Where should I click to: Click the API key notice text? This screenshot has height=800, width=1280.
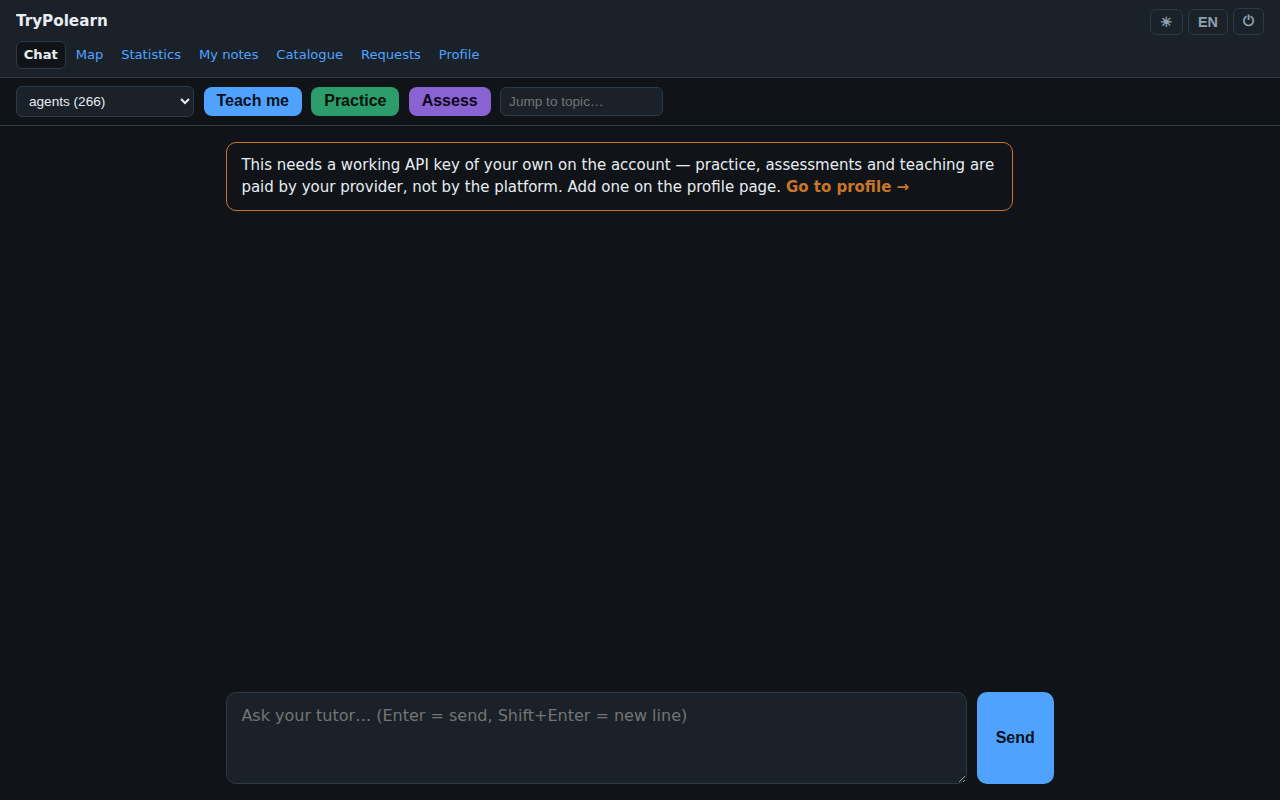pos(618,176)
